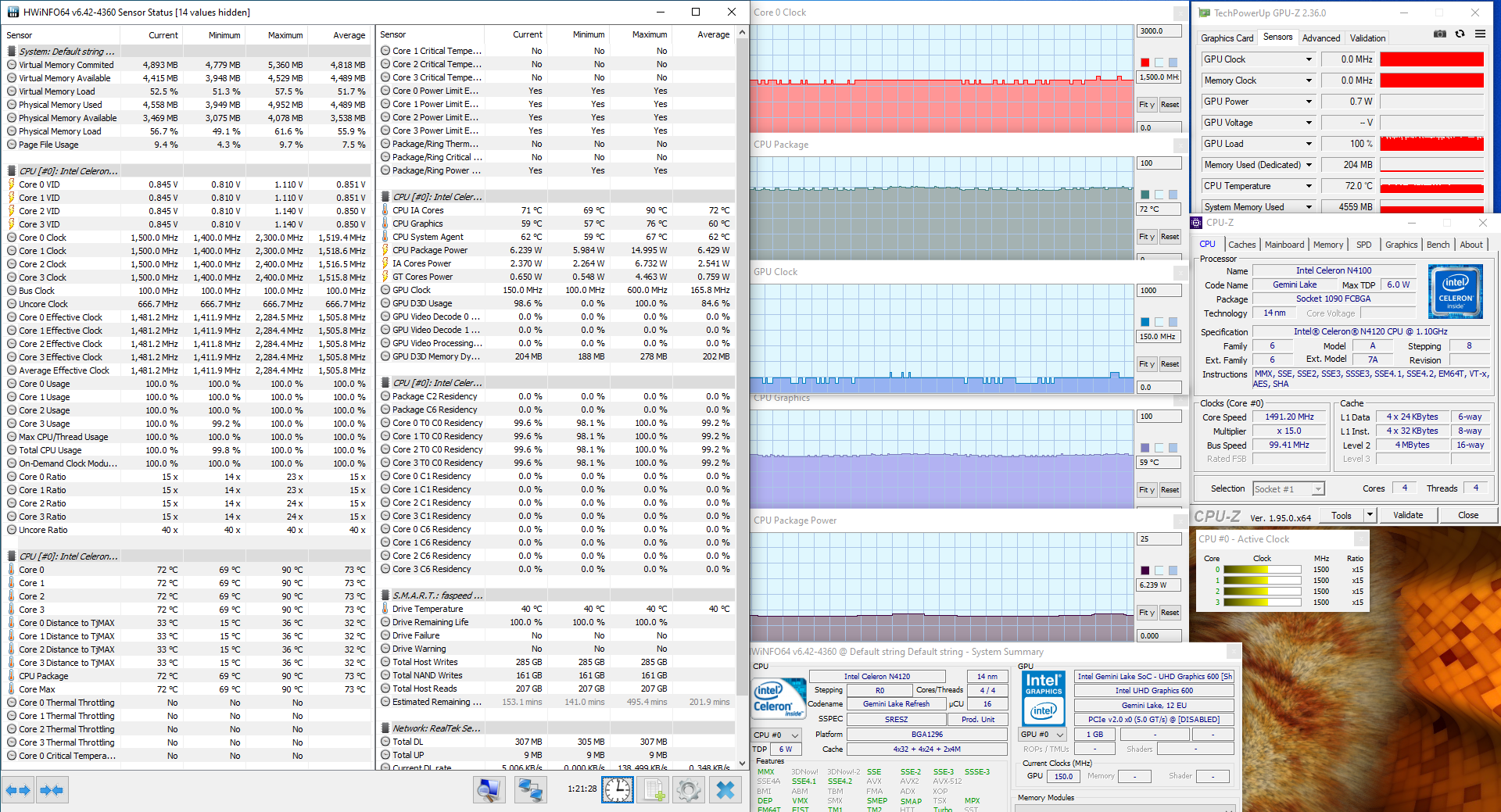Click the GPU-Z refresh arrows icon

coord(1460,34)
